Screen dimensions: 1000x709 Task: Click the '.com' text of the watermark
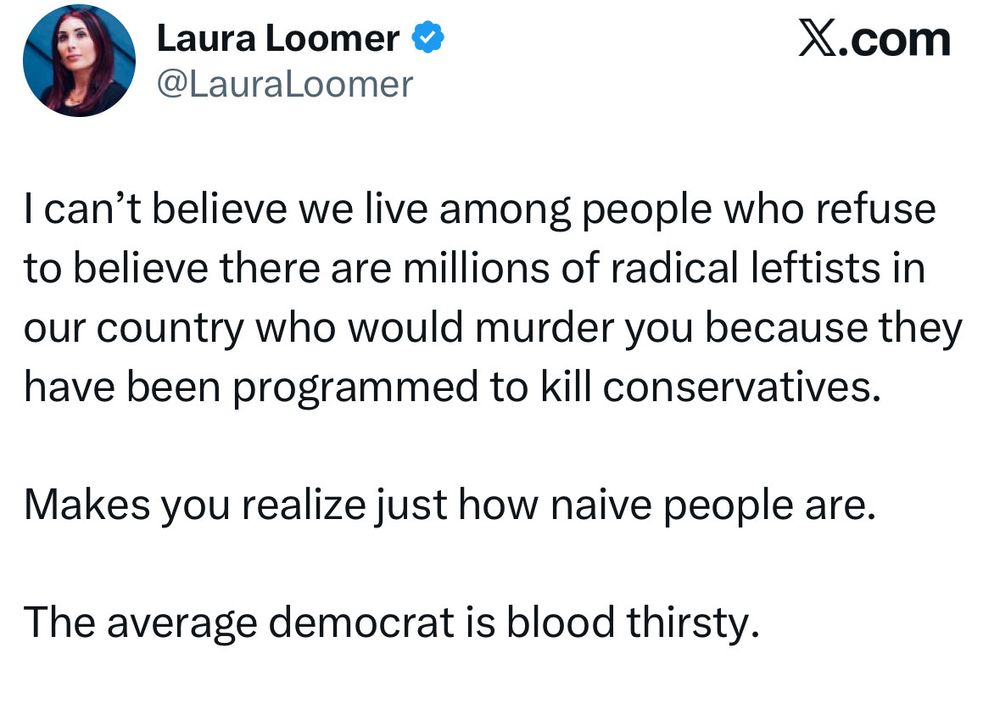pyautogui.click(x=895, y=41)
